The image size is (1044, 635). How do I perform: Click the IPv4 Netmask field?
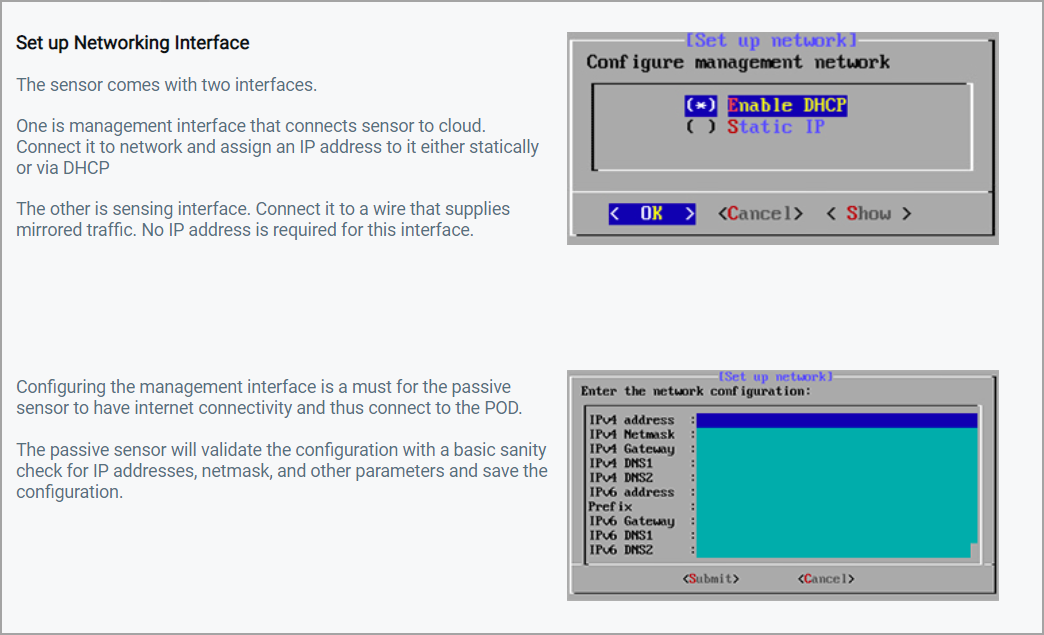coord(836,435)
